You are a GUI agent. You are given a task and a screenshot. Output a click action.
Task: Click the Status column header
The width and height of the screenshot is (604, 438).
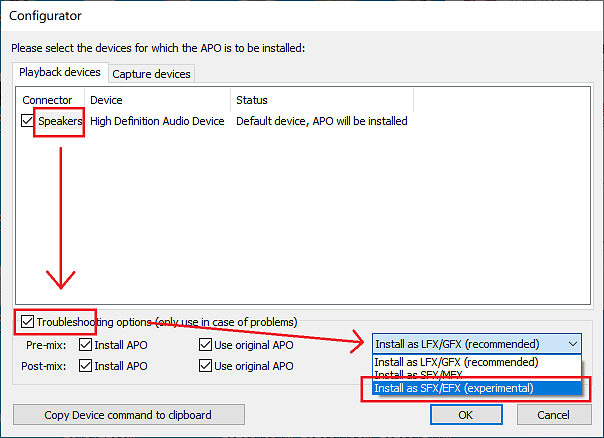point(252,100)
